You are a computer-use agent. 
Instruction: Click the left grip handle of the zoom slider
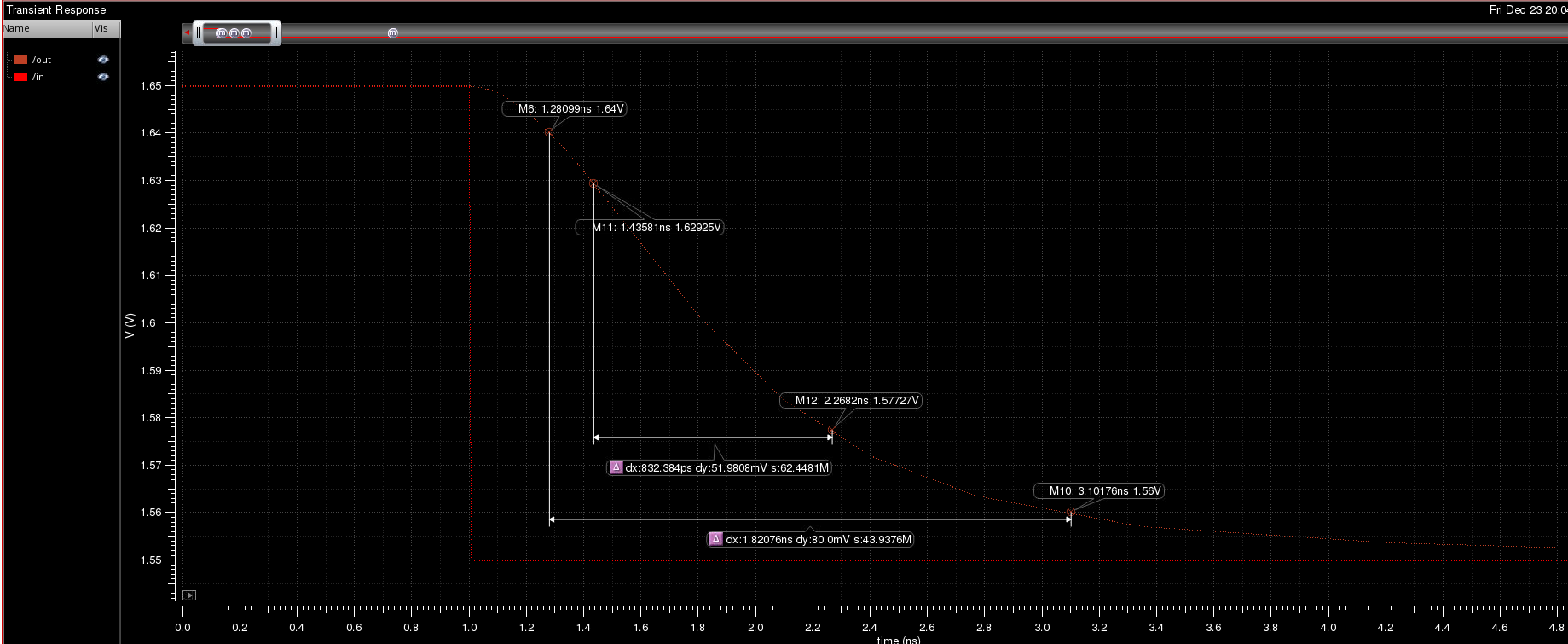point(199,33)
